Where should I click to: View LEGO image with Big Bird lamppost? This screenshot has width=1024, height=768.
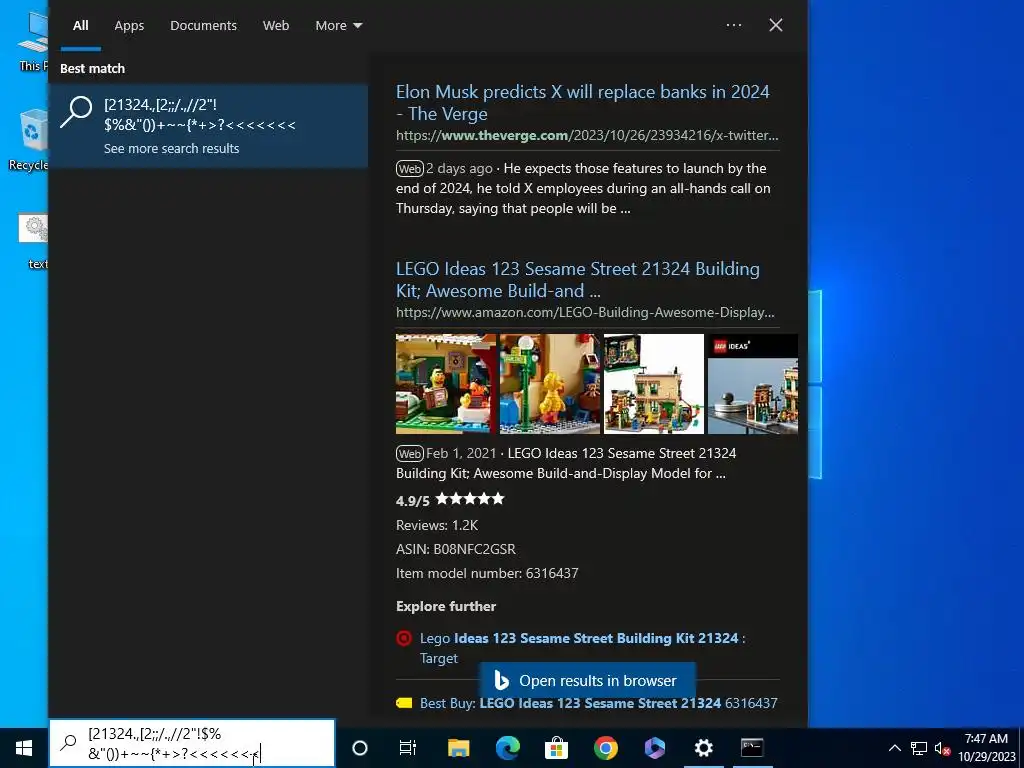(550, 384)
